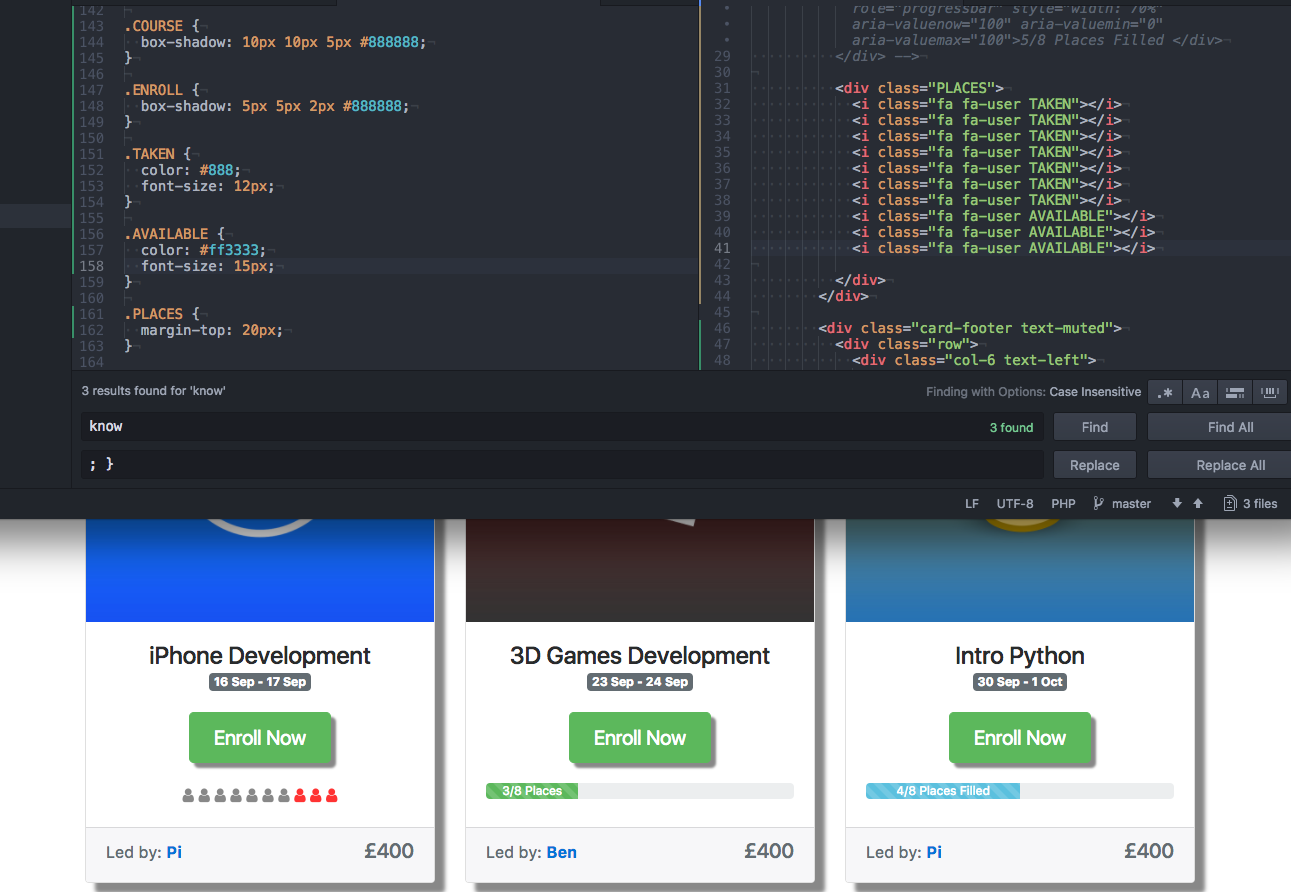
Task: Open instructor link Pi on Intro Python card
Action: (934, 853)
